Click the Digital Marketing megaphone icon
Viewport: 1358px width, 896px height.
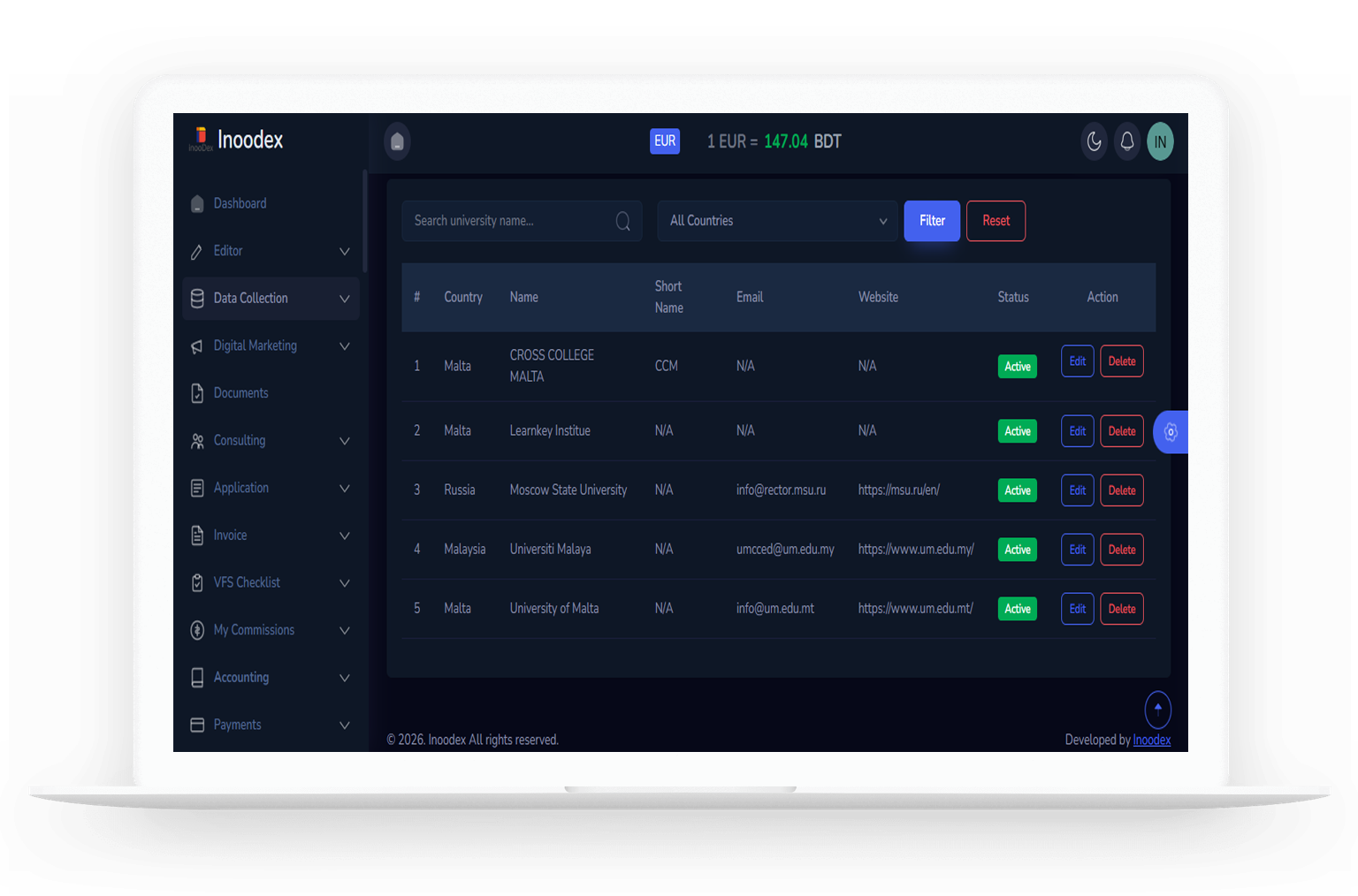(197, 346)
